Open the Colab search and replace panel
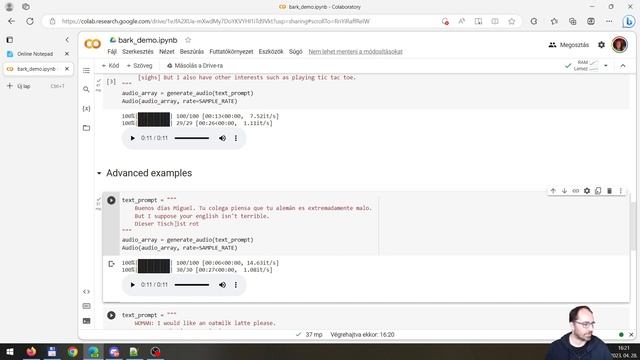This screenshot has height=360, width=640. [86, 89]
